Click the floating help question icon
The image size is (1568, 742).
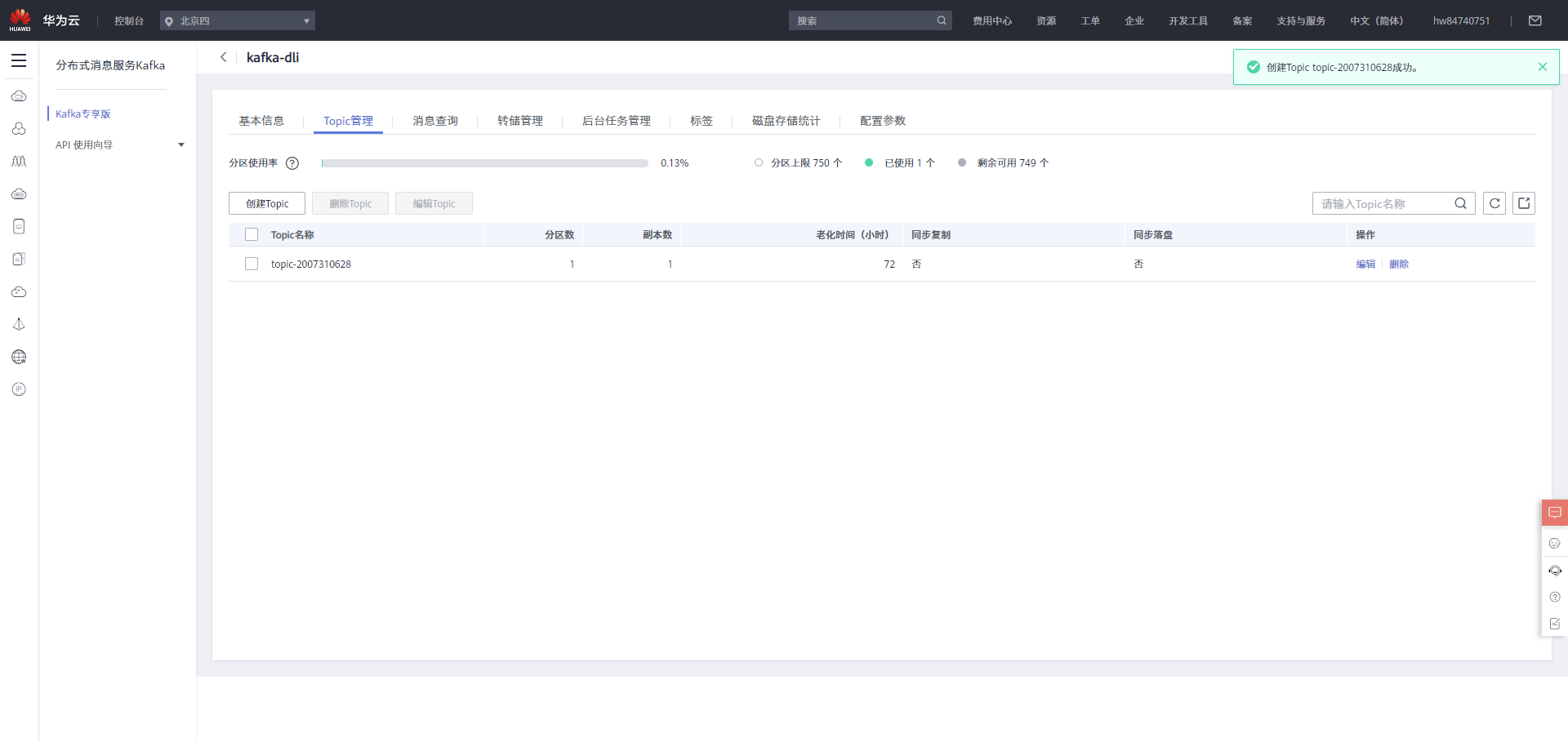point(1555,597)
